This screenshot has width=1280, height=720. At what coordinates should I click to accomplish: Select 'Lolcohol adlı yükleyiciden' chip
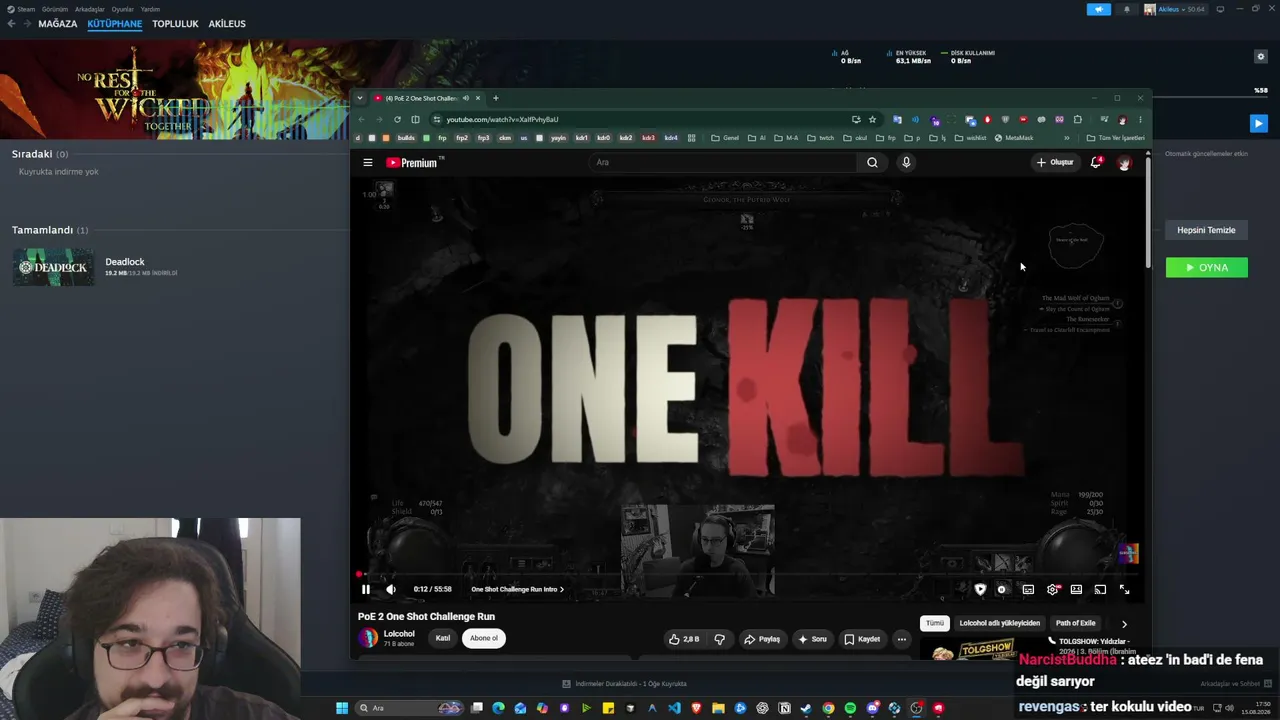pyautogui.click(x=1000, y=623)
